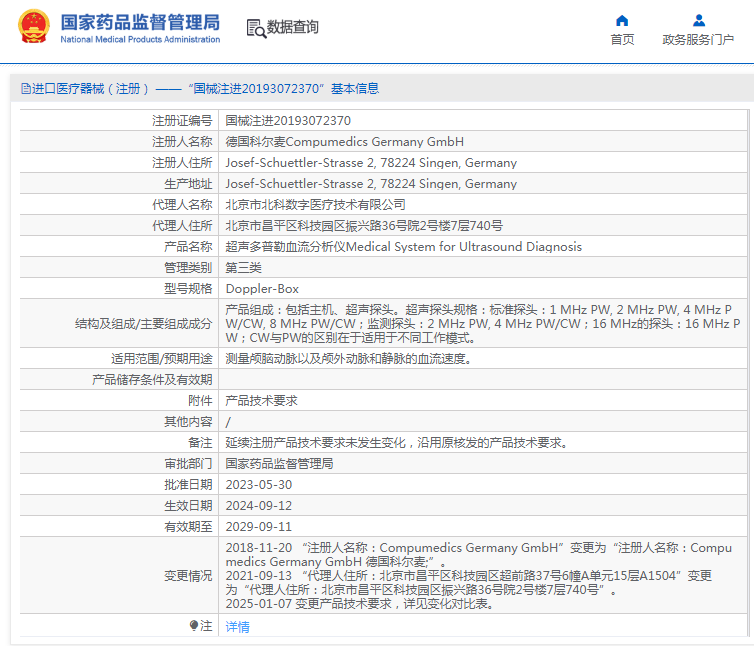Click the 审批部门 row label
This screenshot has height=646, width=754.
click(x=188, y=464)
